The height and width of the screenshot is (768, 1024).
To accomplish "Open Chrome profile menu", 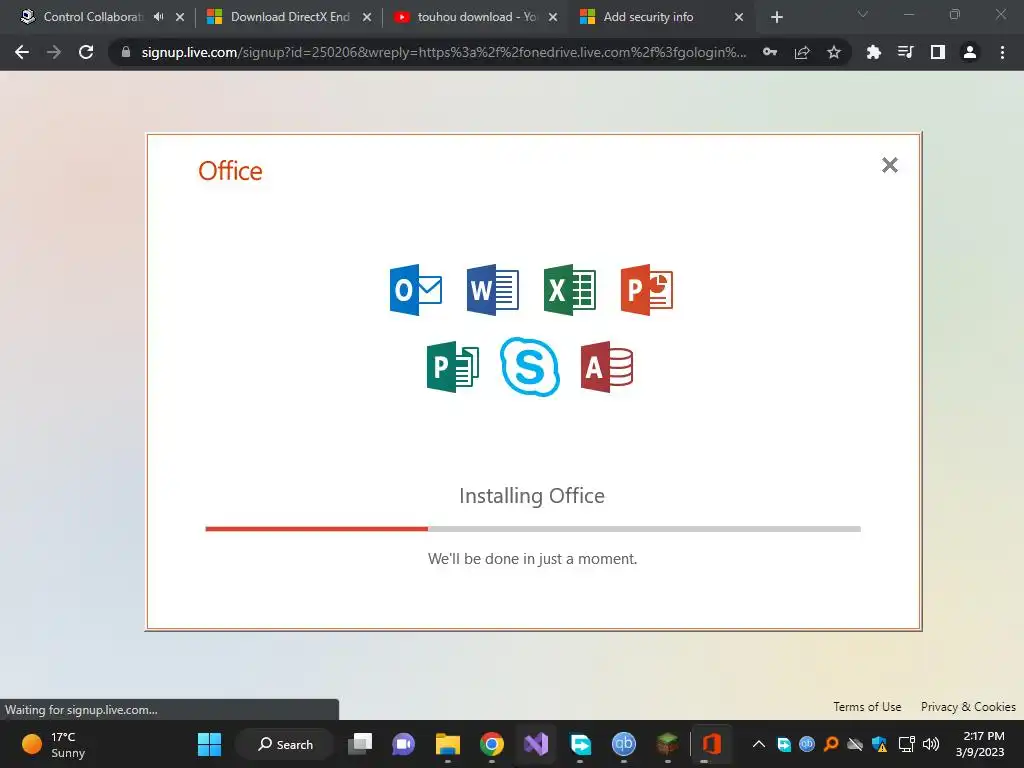I will pyautogui.click(x=970, y=52).
